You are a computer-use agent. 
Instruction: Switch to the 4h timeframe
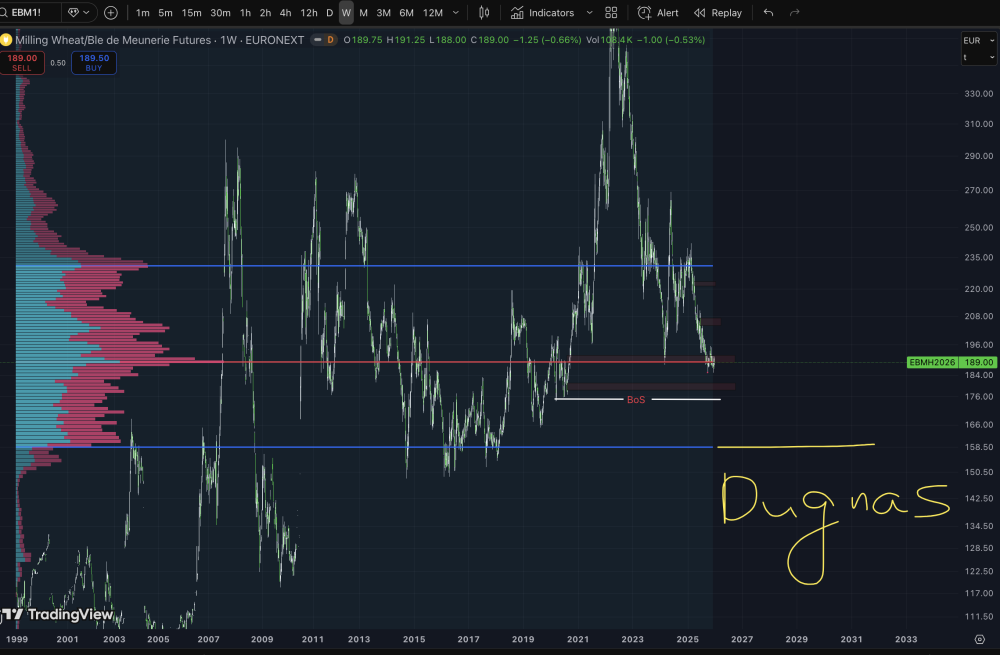tap(285, 13)
